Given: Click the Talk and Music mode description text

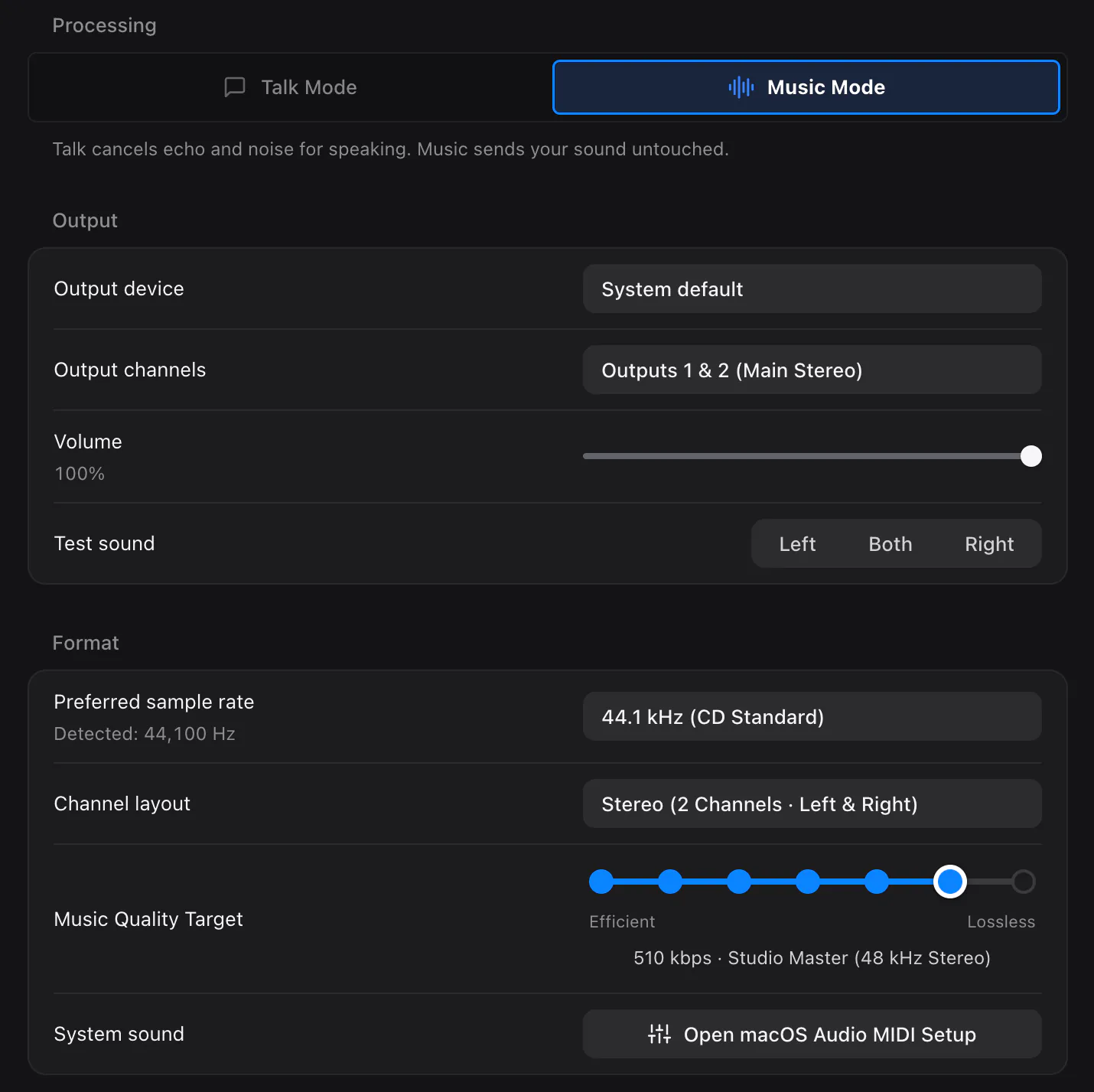Looking at the screenshot, I should coord(390,149).
